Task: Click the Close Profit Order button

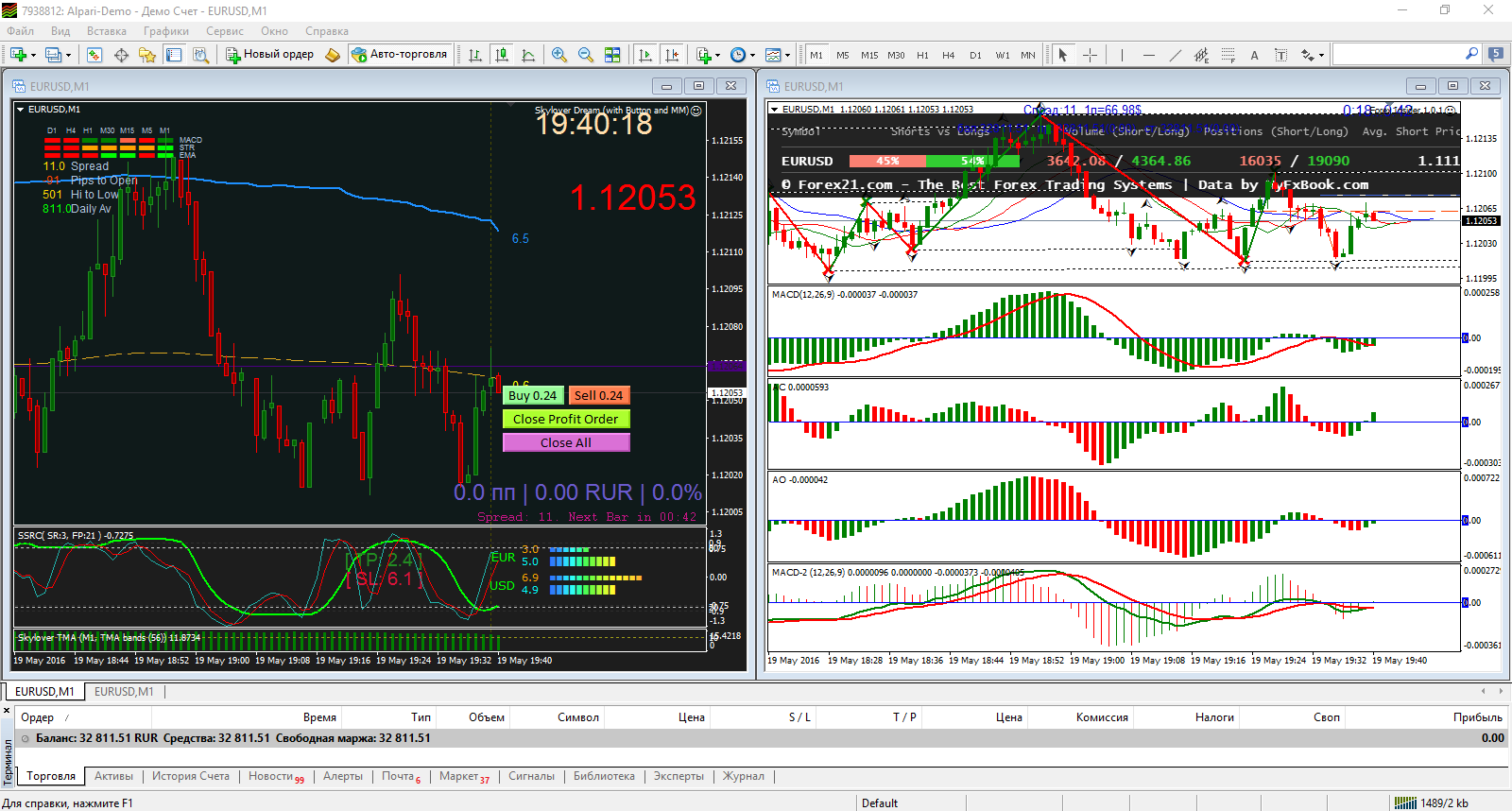Action: [x=566, y=419]
